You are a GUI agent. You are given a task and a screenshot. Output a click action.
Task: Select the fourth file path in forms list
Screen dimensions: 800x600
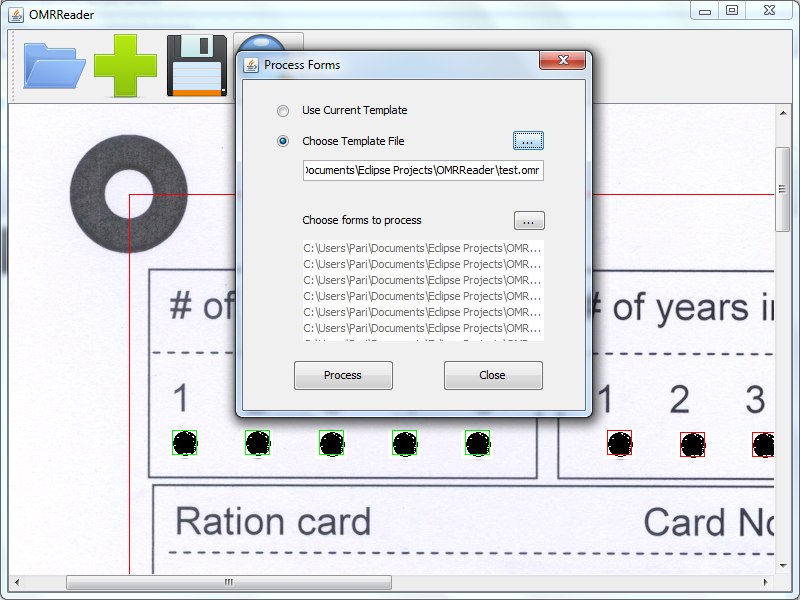point(422,296)
